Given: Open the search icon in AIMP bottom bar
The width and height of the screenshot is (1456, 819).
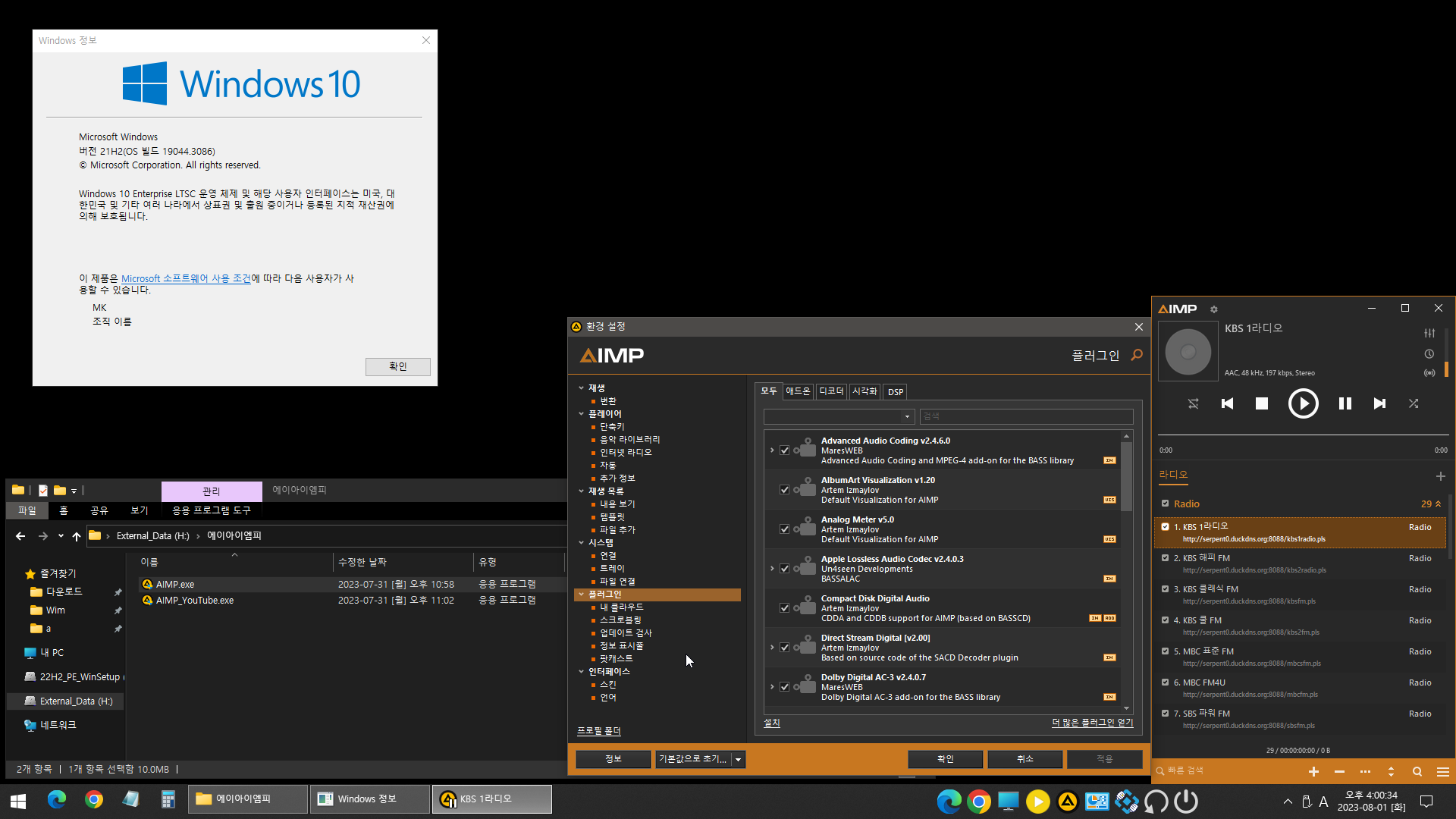Looking at the screenshot, I should click(1417, 771).
